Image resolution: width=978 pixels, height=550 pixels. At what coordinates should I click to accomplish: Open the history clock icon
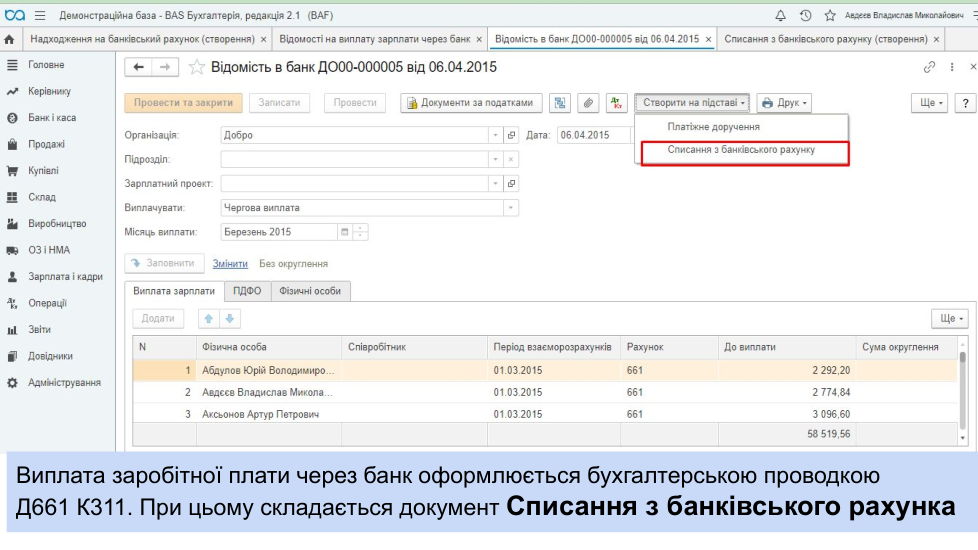(805, 15)
